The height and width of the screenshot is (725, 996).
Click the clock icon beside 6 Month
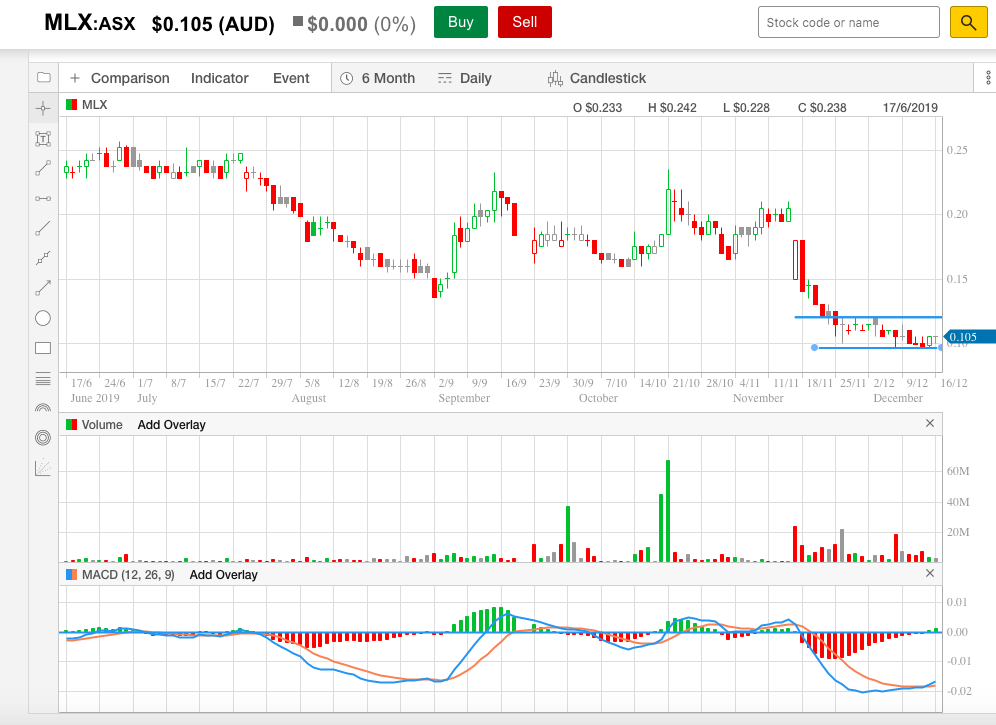click(x=347, y=78)
